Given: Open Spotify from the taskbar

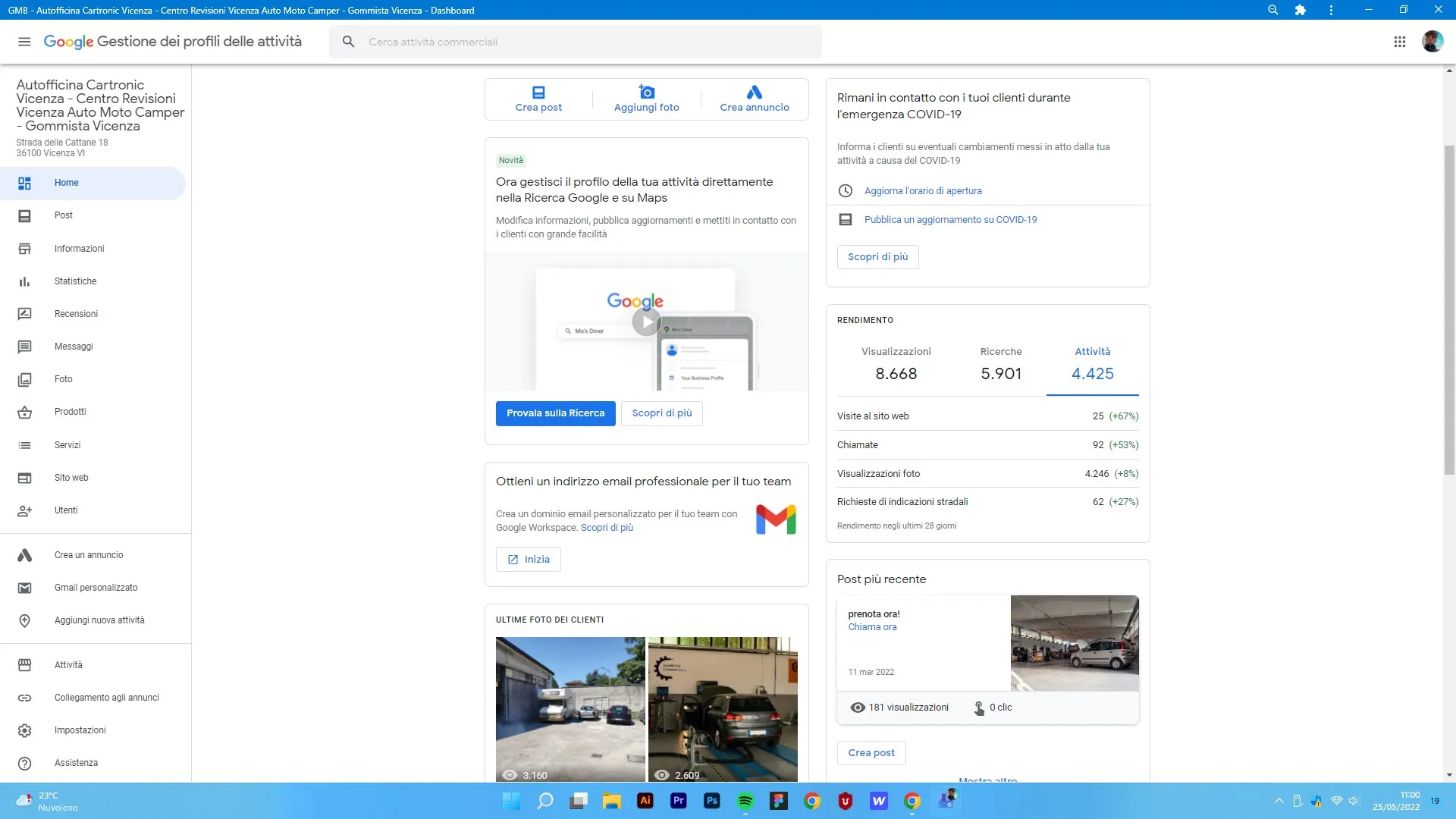Looking at the screenshot, I should [745, 801].
